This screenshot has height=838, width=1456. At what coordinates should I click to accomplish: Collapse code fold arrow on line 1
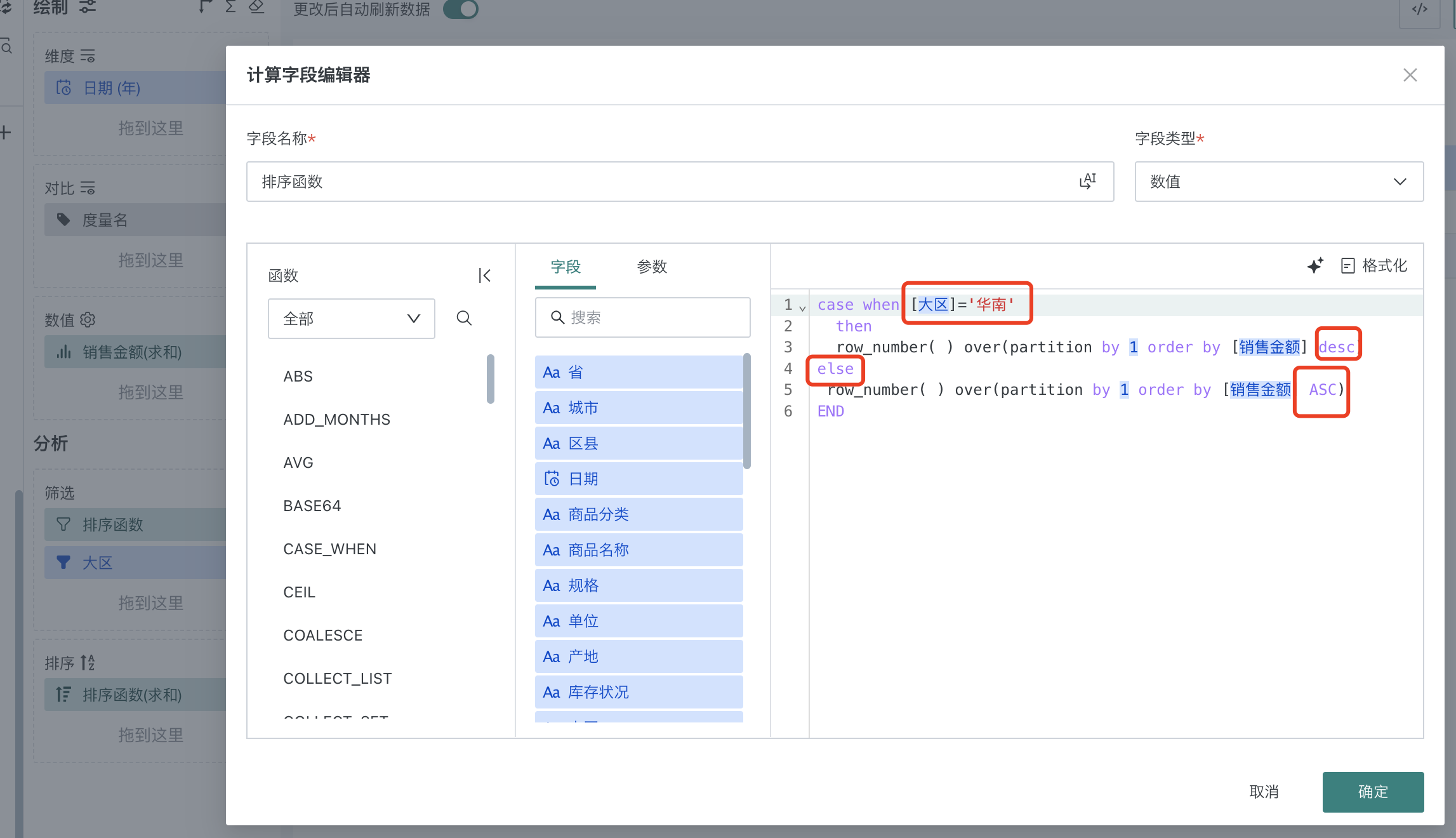tap(802, 309)
